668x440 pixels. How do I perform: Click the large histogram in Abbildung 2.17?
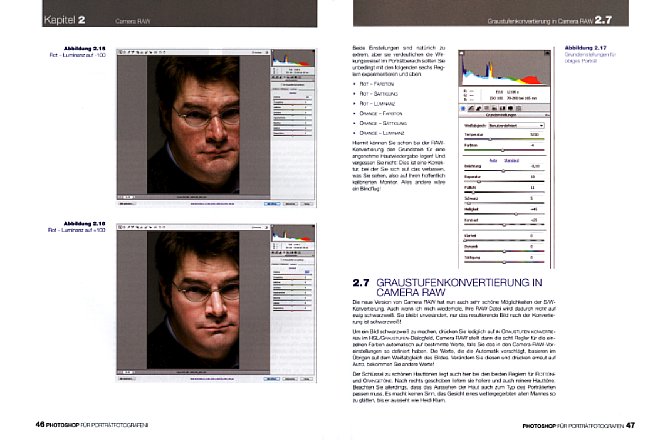tap(504, 68)
